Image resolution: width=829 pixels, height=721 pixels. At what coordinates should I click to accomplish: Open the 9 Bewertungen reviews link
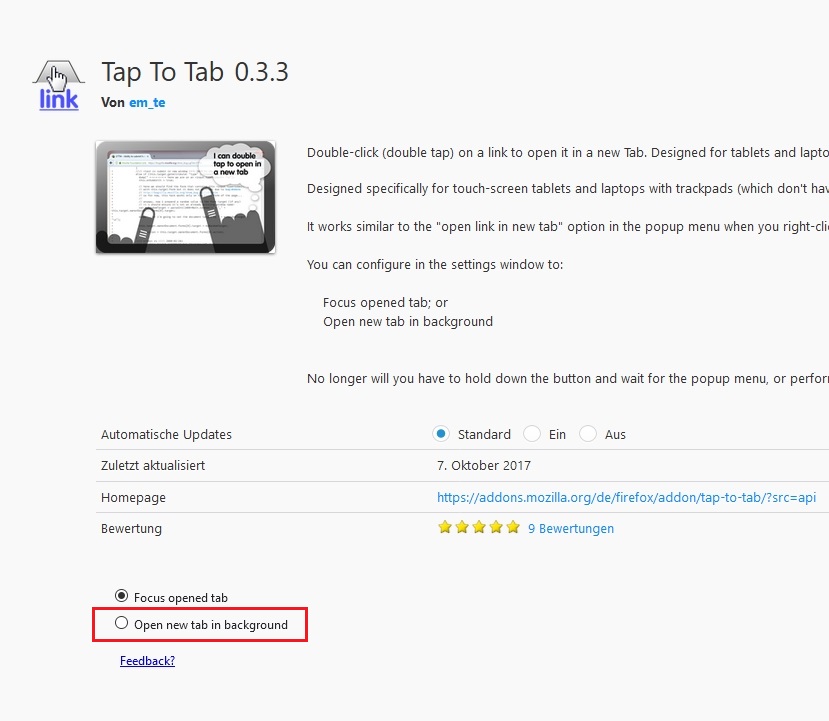click(571, 529)
